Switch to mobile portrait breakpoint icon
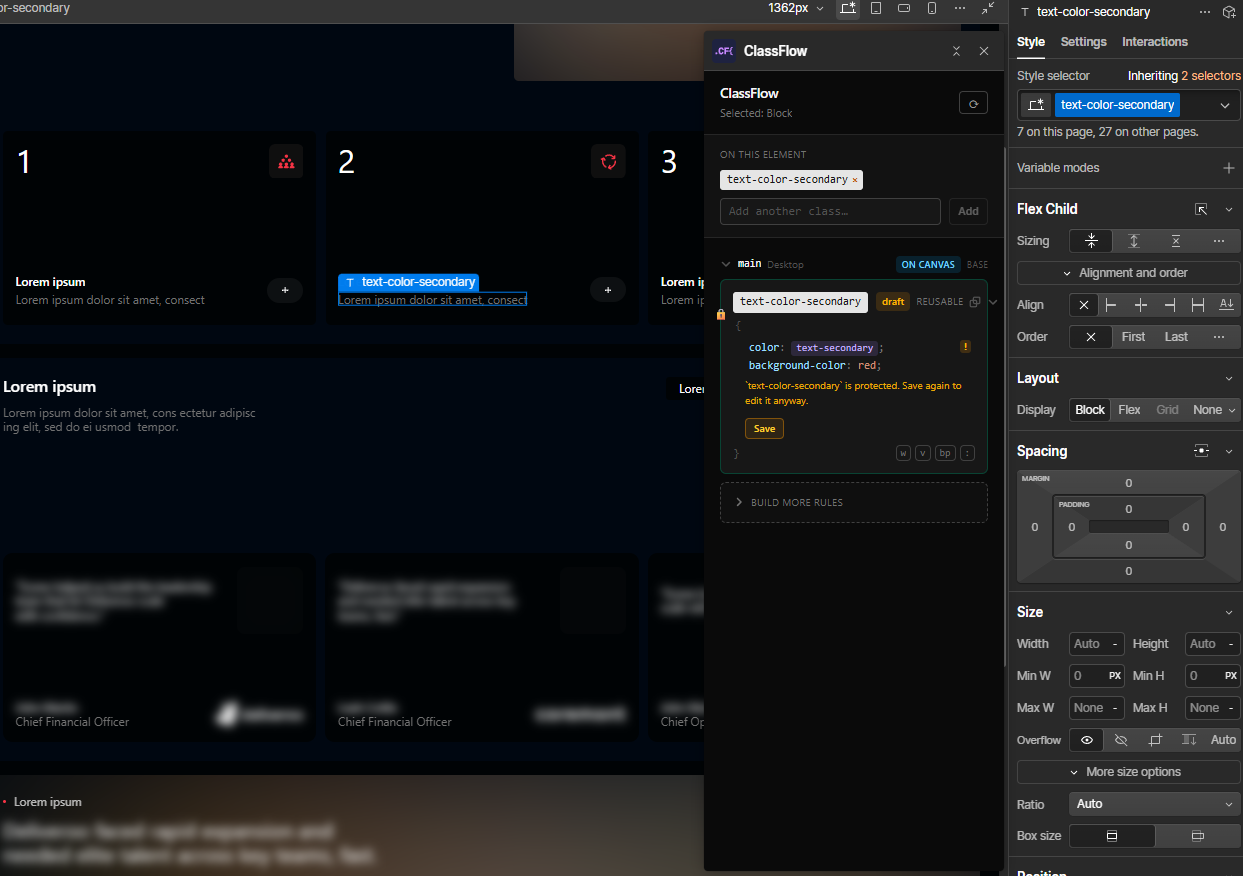 [x=932, y=8]
